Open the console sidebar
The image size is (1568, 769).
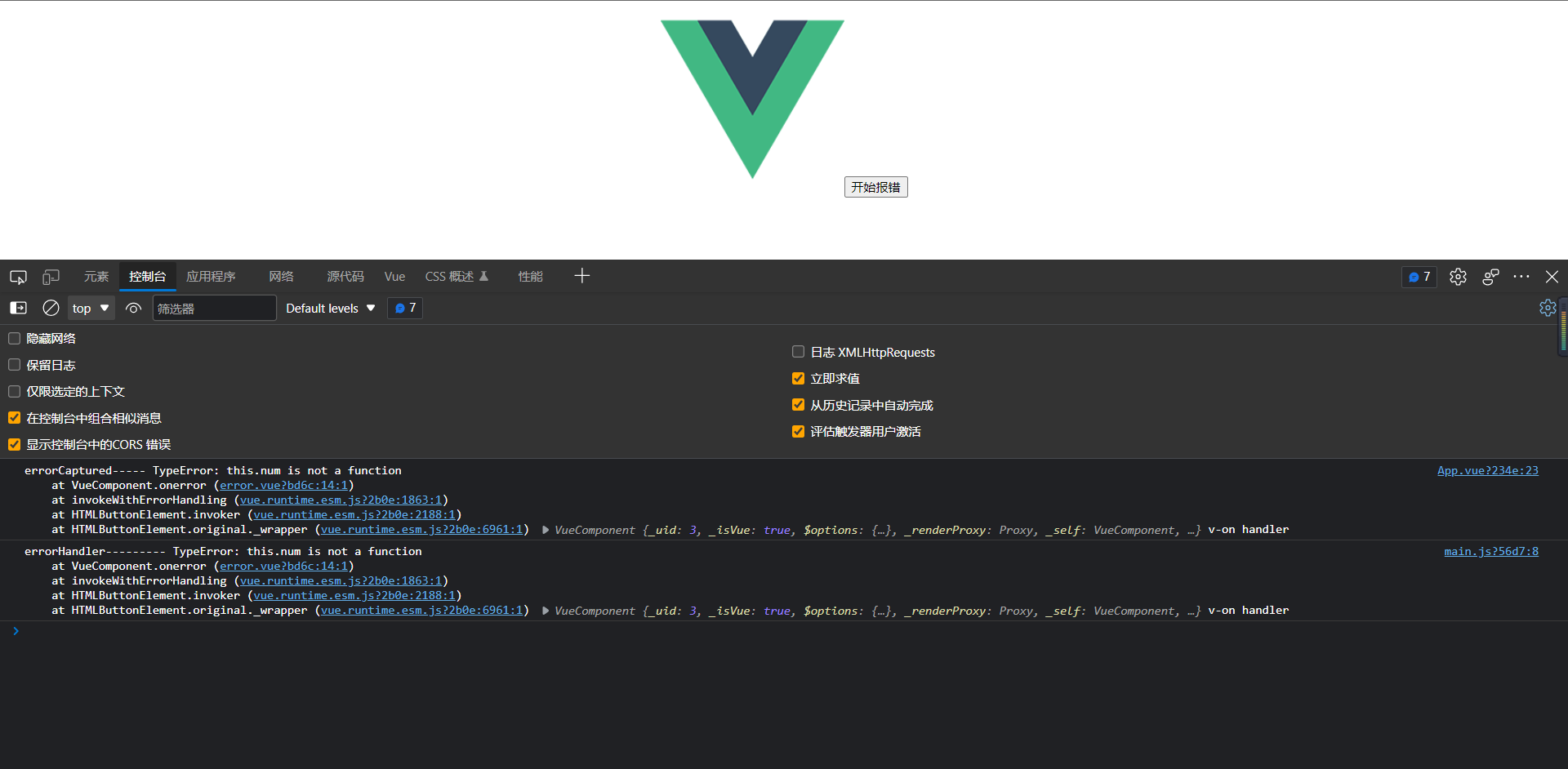tap(17, 308)
